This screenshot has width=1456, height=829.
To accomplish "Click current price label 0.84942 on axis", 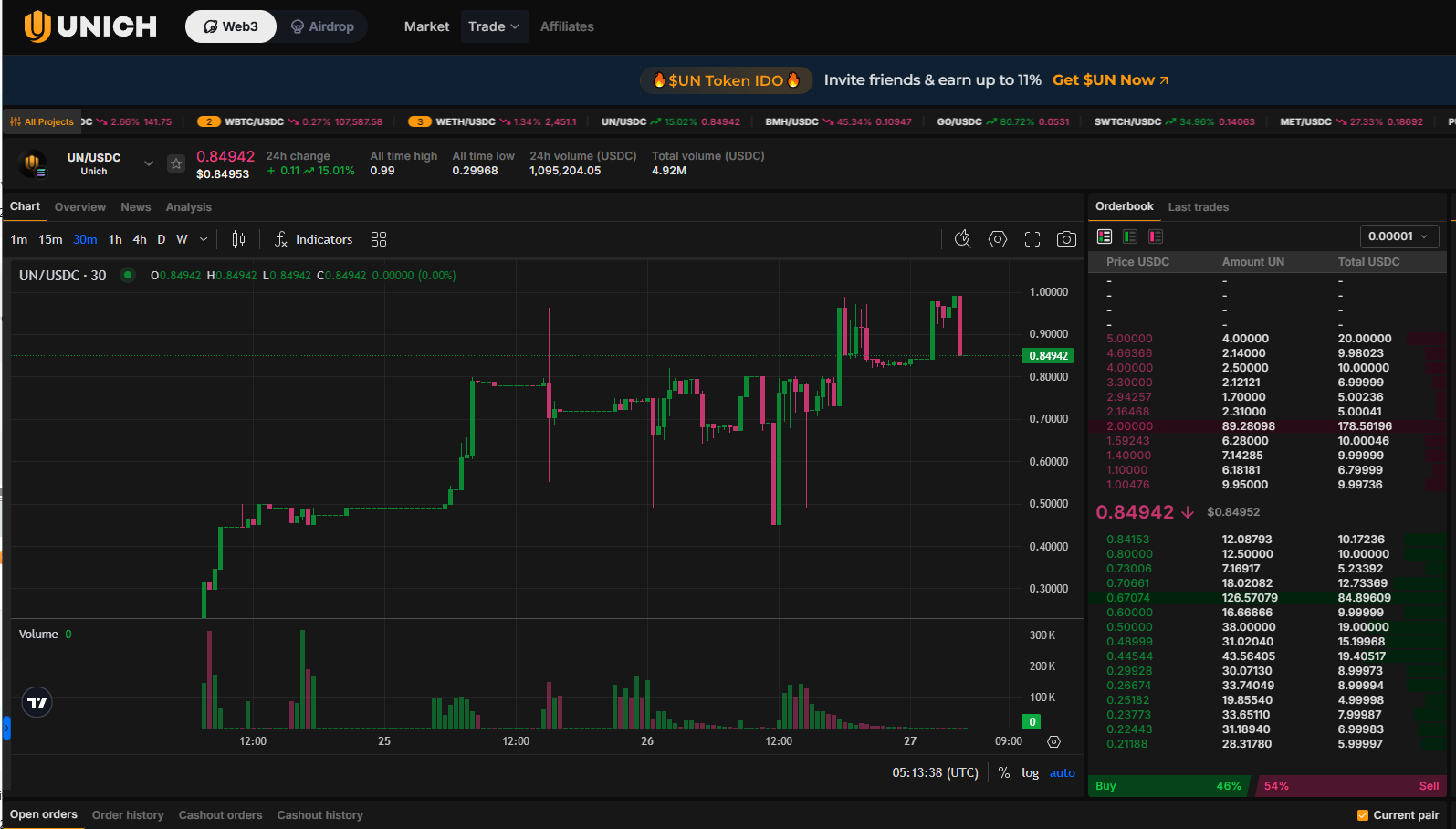I will [x=1048, y=356].
